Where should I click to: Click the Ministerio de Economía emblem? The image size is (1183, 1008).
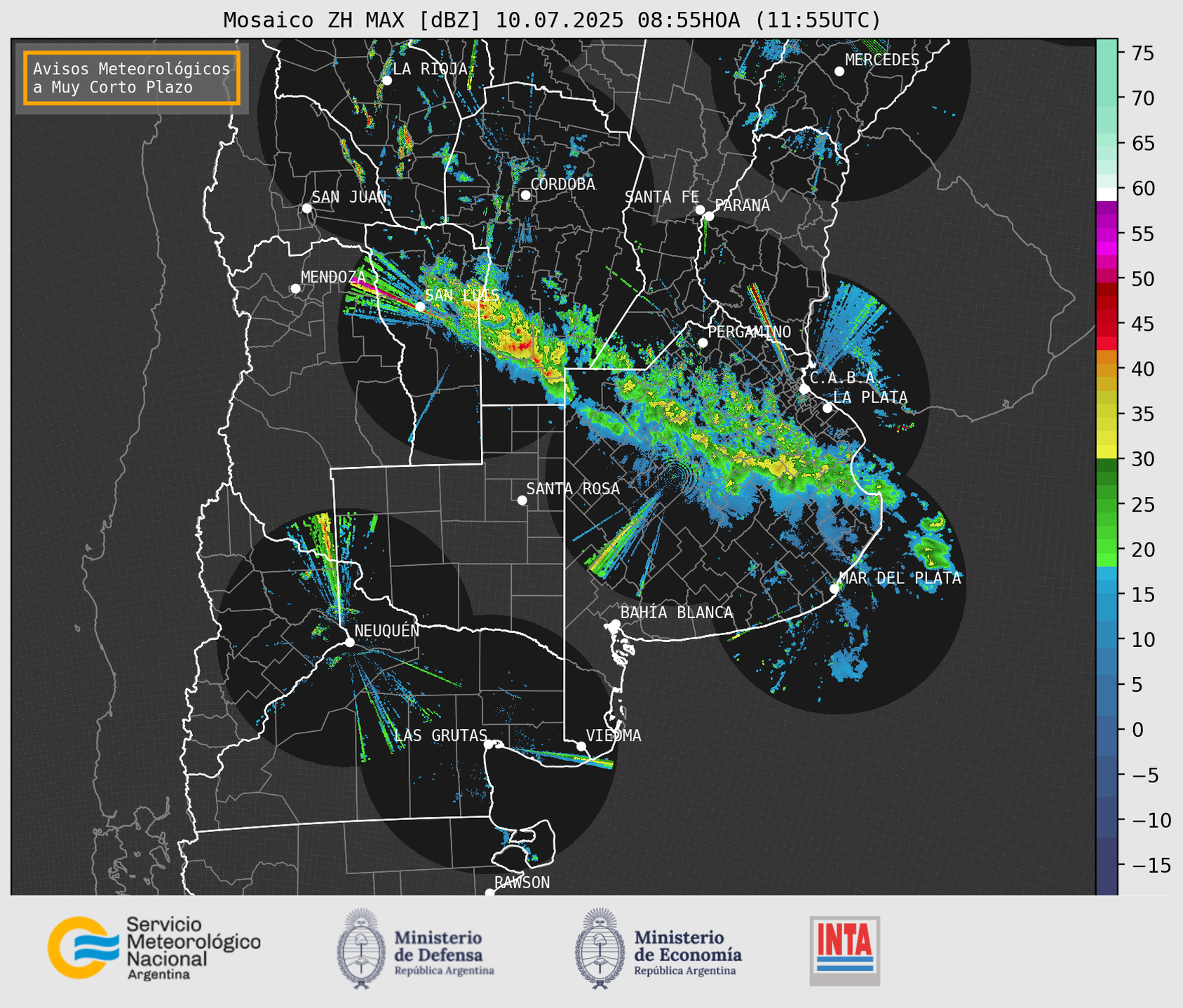click(x=600, y=948)
